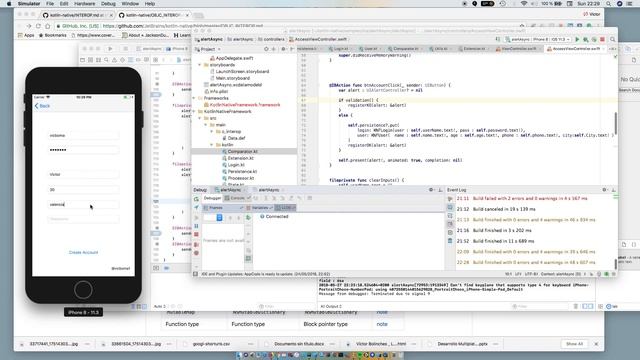Screen dimensions: 640x360
Task: Collapse the c_interop folder
Action: [212, 131]
